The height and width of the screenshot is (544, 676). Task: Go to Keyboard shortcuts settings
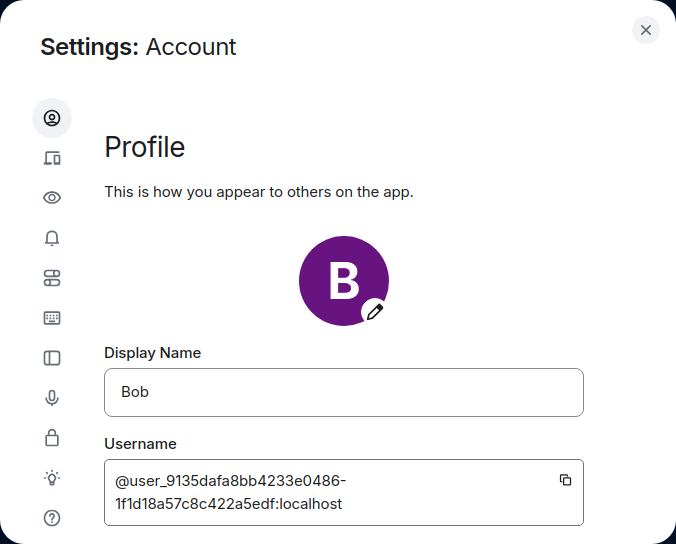[x=52, y=318]
